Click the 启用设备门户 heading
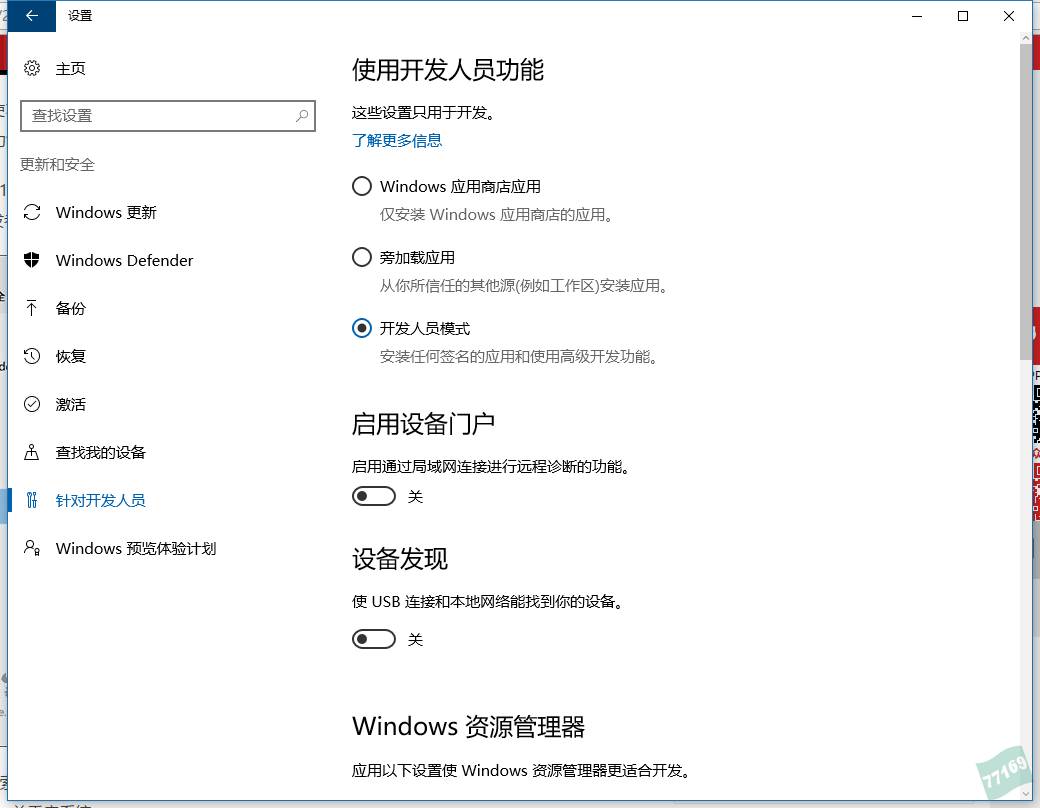This screenshot has width=1040, height=808. click(423, 423)
